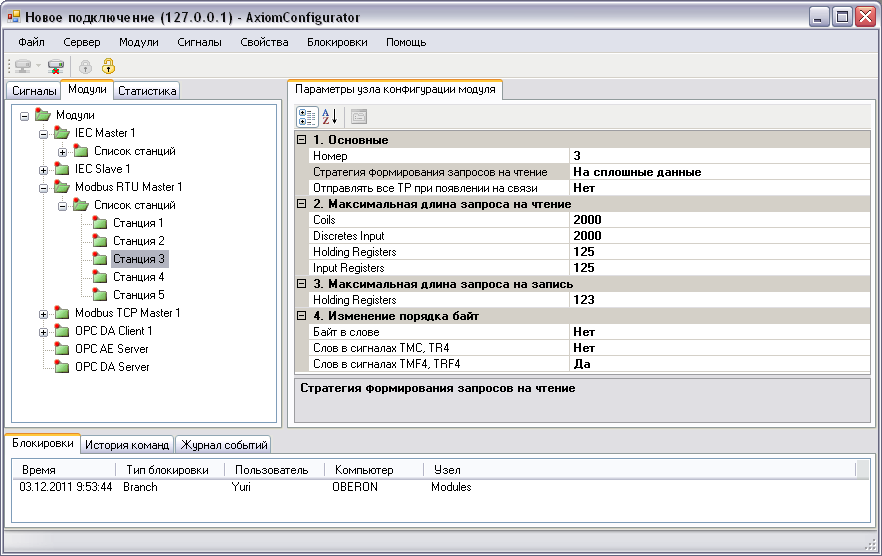Click the grey lock padlock toolbar icon
Image resolution: width=882 pixels, height=556 pixels.
tap(85, 67)
